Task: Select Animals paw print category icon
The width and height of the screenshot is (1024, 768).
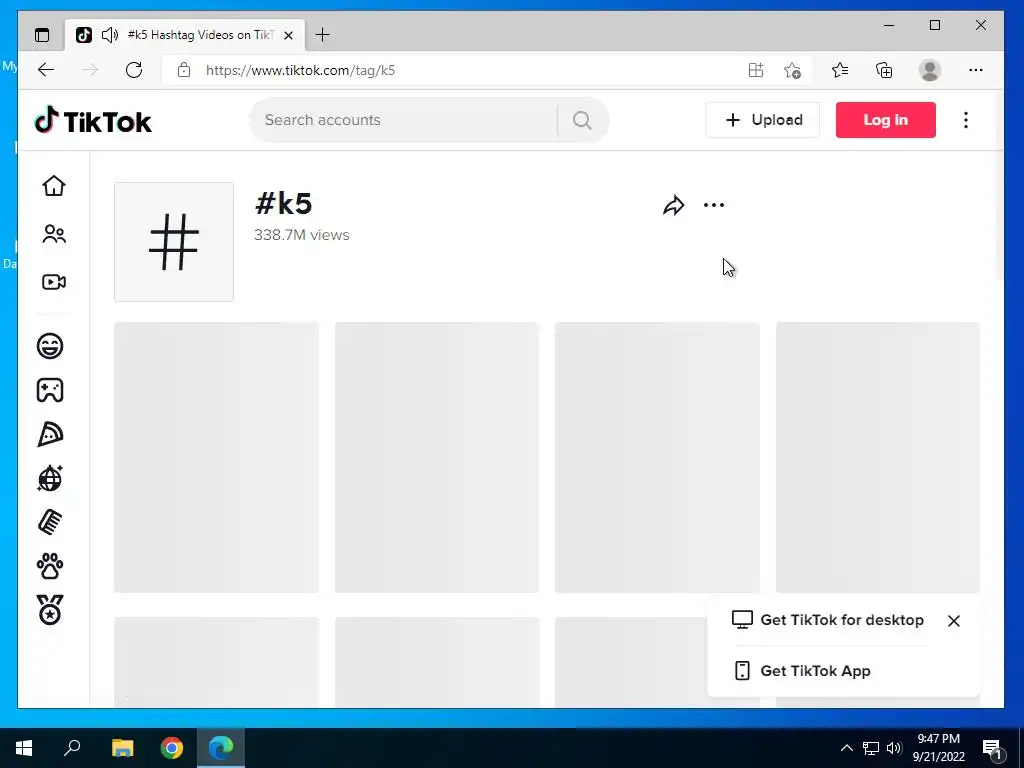Action: click(50, 566)
